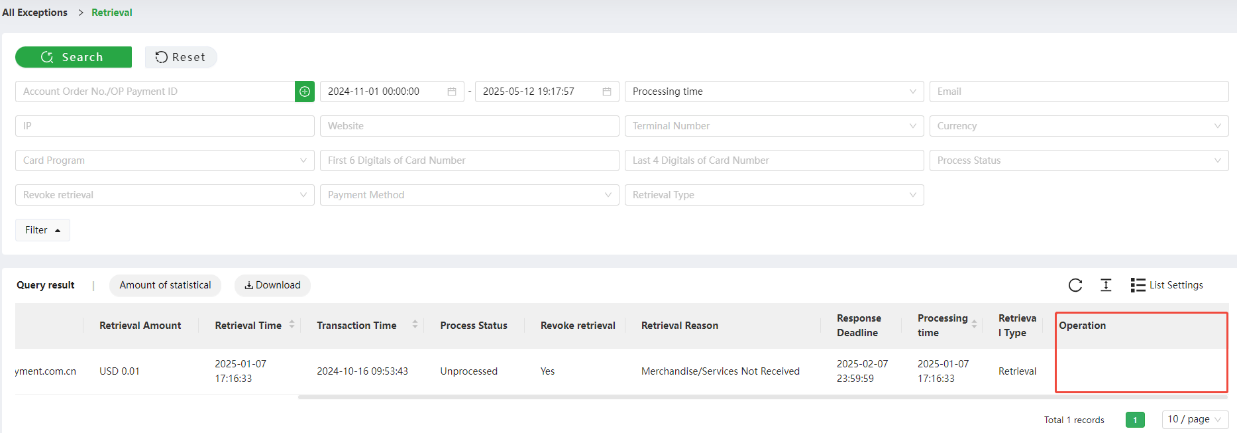Open the 10 / page size dropdown
1237x433 pixels.
click(x=1195, y=420)
